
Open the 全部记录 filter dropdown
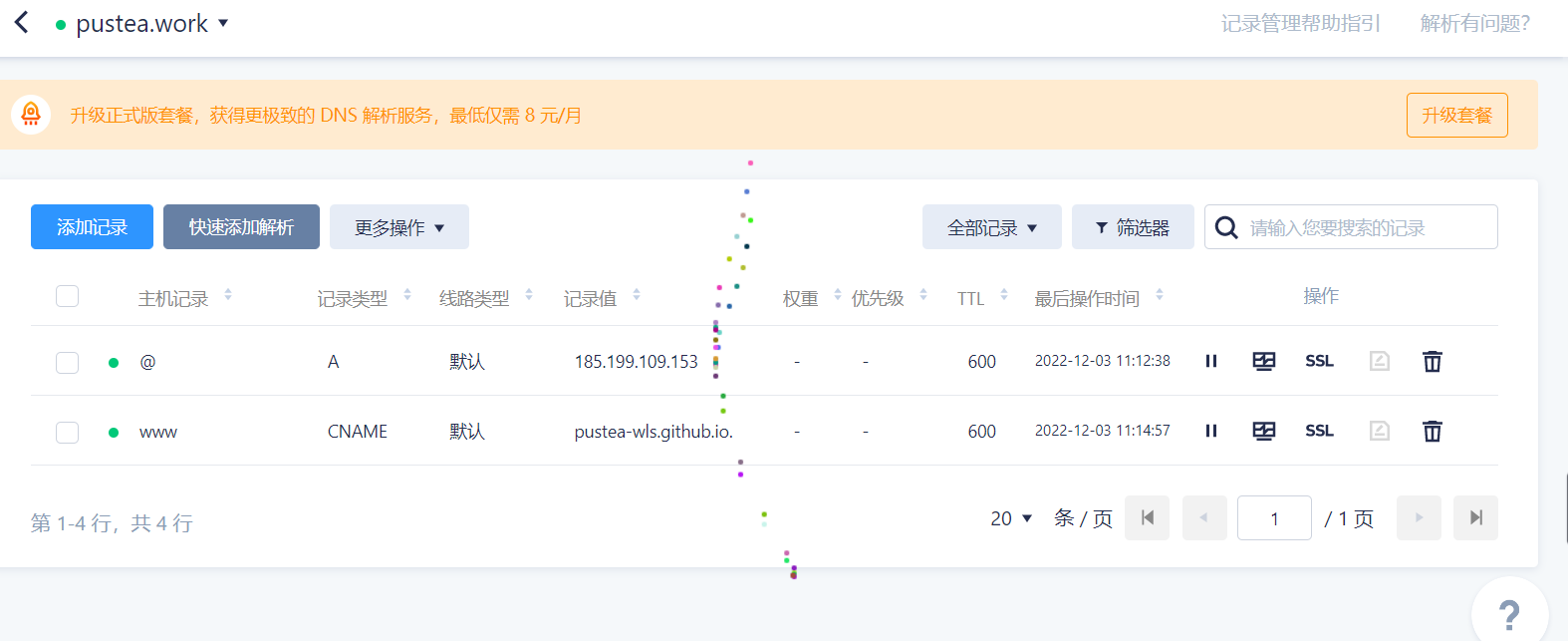coord(991,227)
